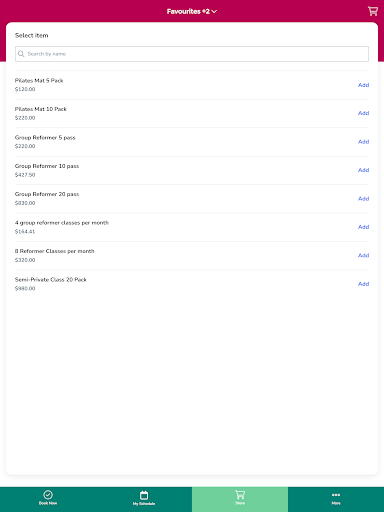Image resolution: width=384 pixels, height=512 pixels.
Task: Add Group Reformer 20 pass
Action: click(363, 199)
